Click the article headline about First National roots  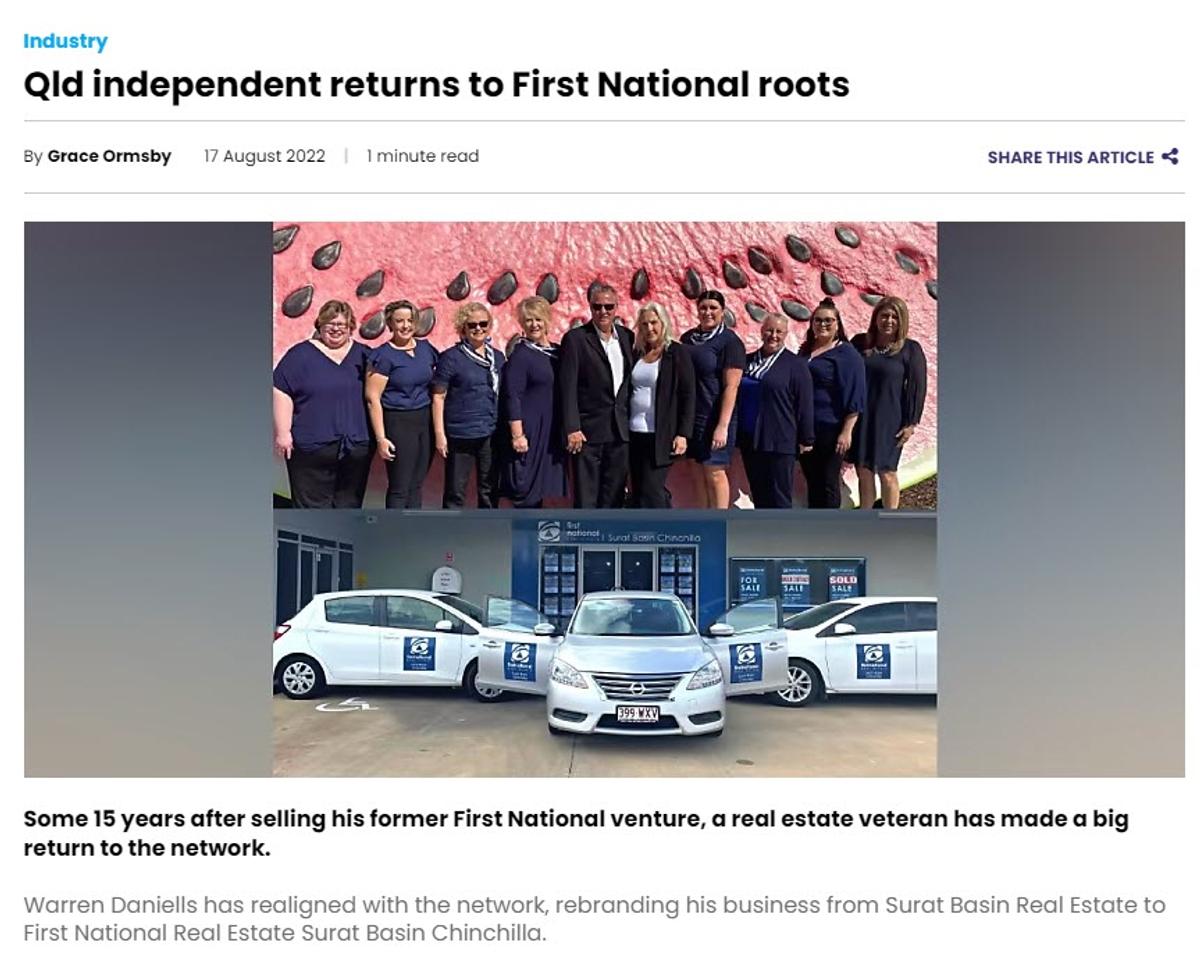point(436,84)
